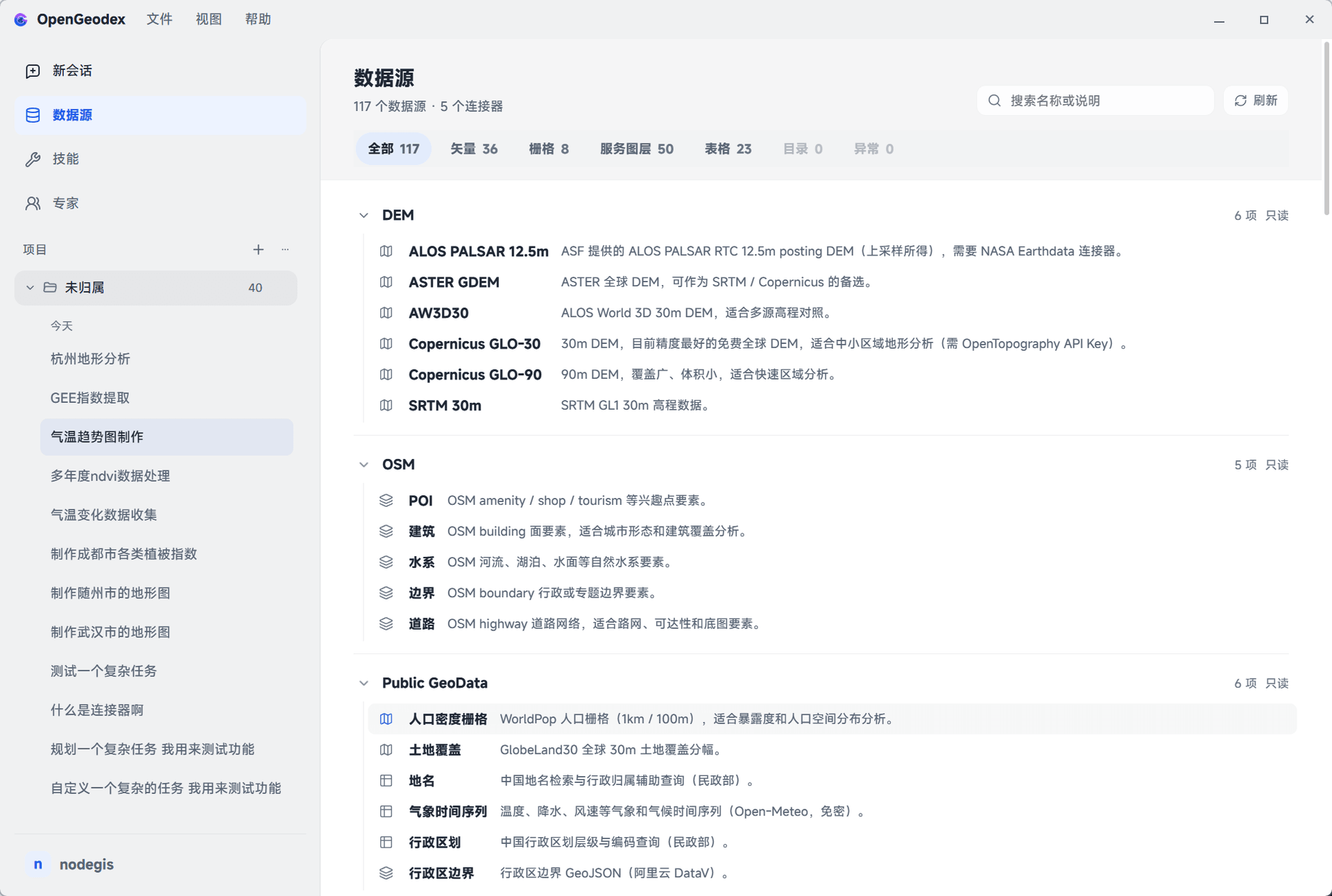Open the 什么是连接器啊 session
Image resolution: width=1332 pixels, height=896 pixels.
tap(166, 710)
